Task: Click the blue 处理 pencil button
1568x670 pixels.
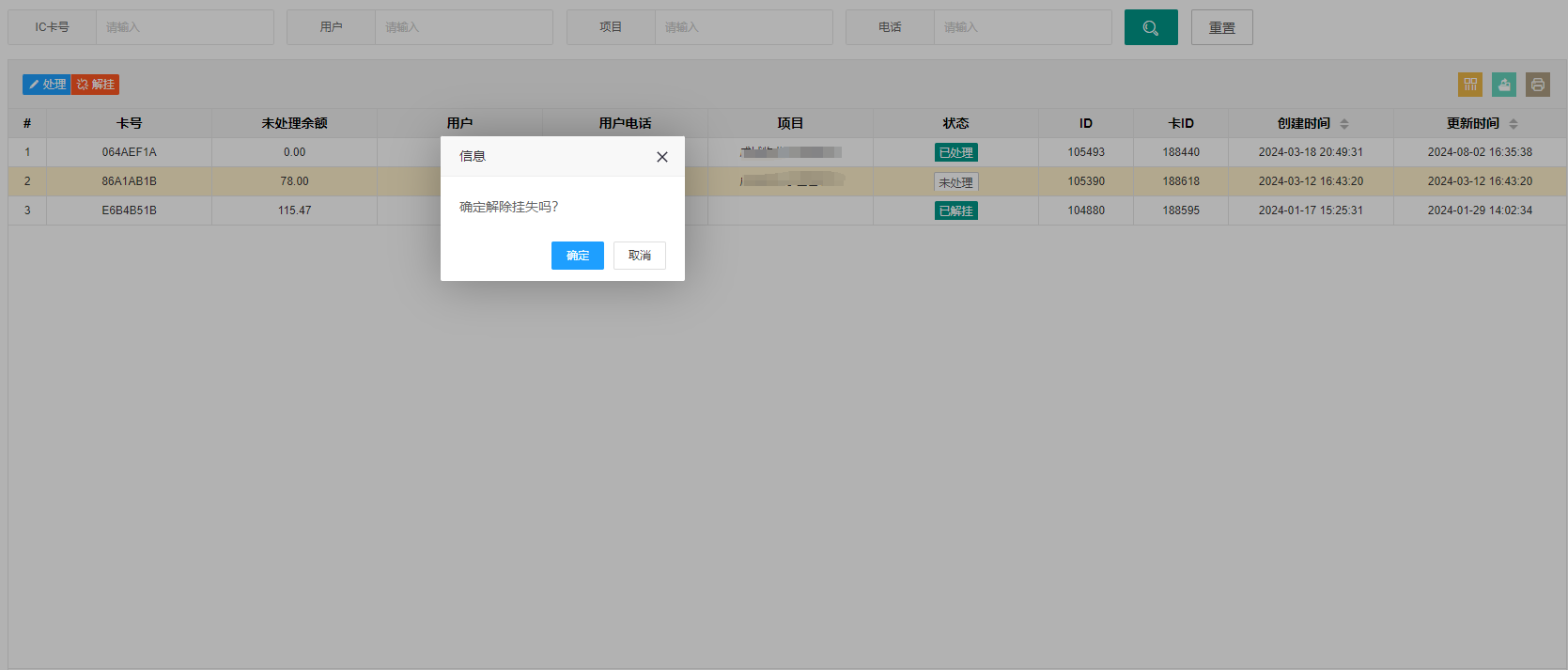Action: 47,85
